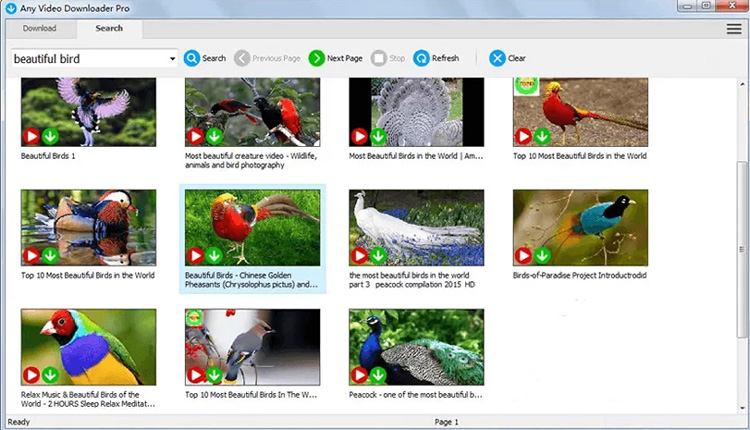750x430 pixels.
Task: Play the 'Beautiful Birds 1' video
Action: pyautogui.click(x=31, y=136)
